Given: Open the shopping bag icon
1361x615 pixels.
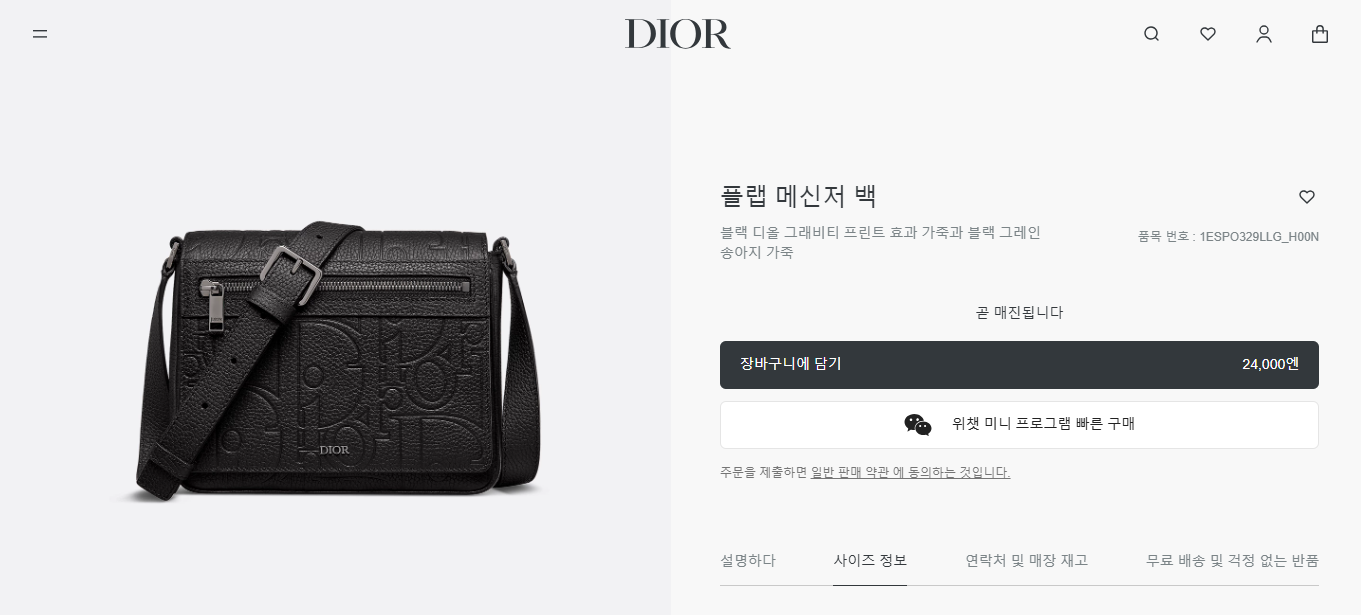Looking at the screenshot, I should 1320,34.
